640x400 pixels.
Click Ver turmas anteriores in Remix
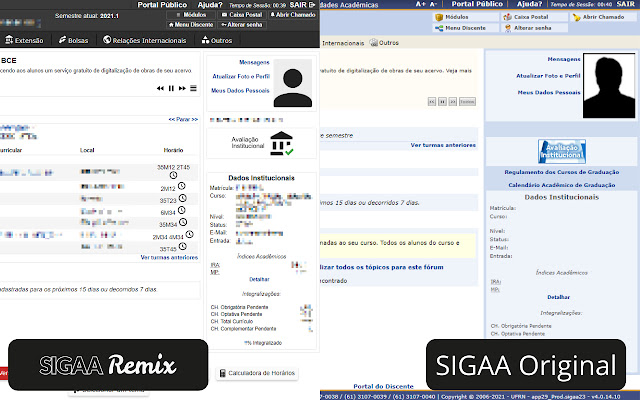click(169, 258)
